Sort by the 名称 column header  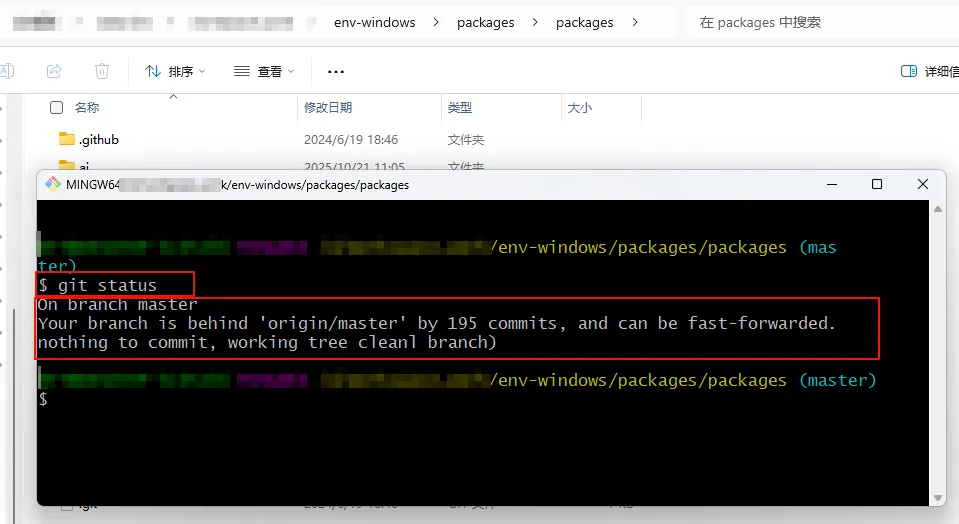coord(87,108)
